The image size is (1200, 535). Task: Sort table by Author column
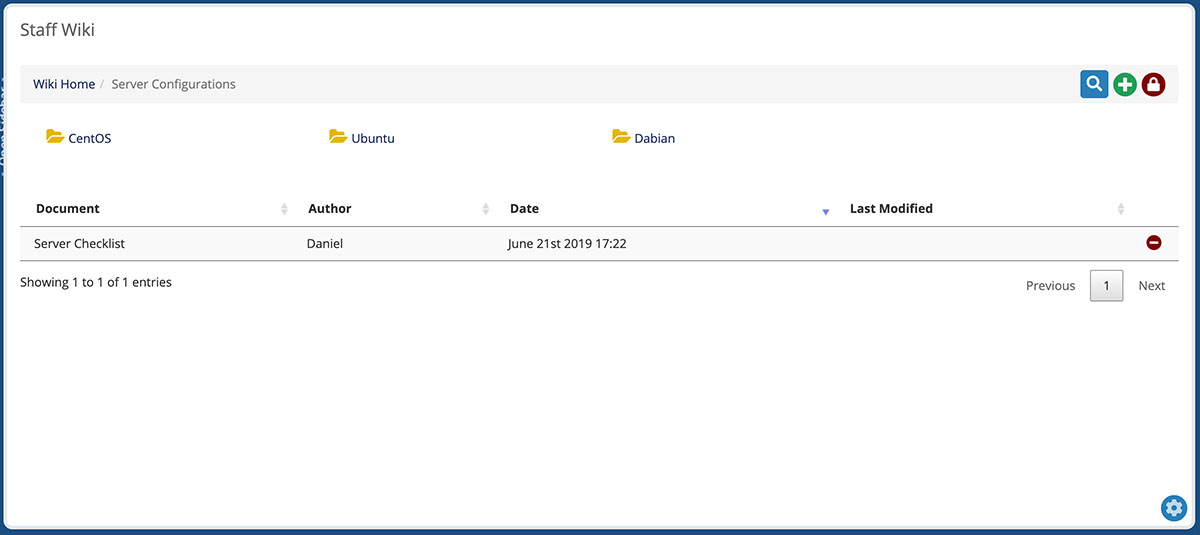click(x=330, y=209)
